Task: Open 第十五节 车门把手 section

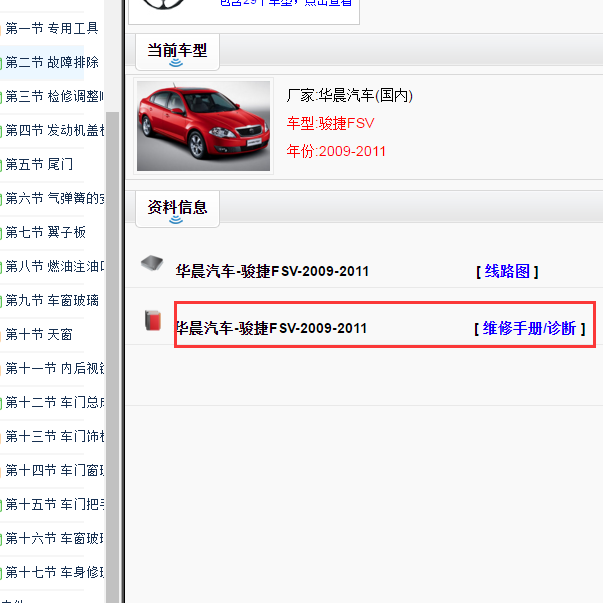Action: (54, 504)
